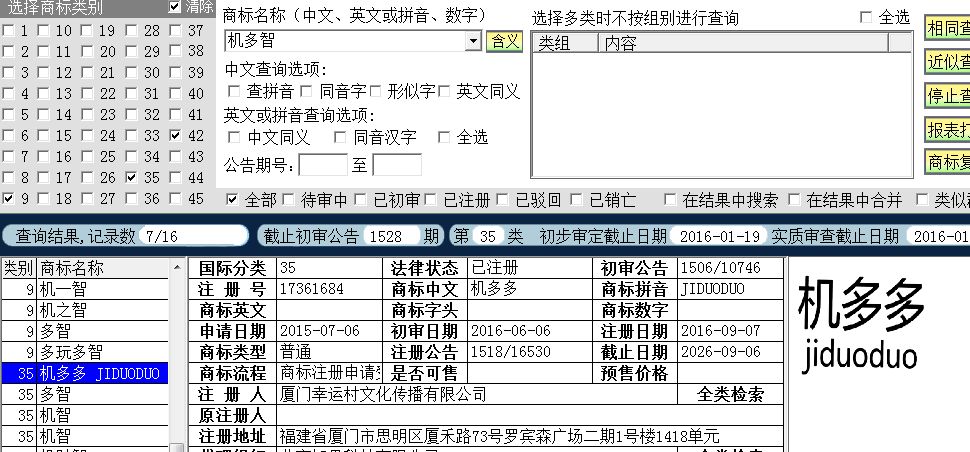Viewport: 970px width, 452px height.
Task: Focus the trademark name input field
Action: (x=345, y=41)
